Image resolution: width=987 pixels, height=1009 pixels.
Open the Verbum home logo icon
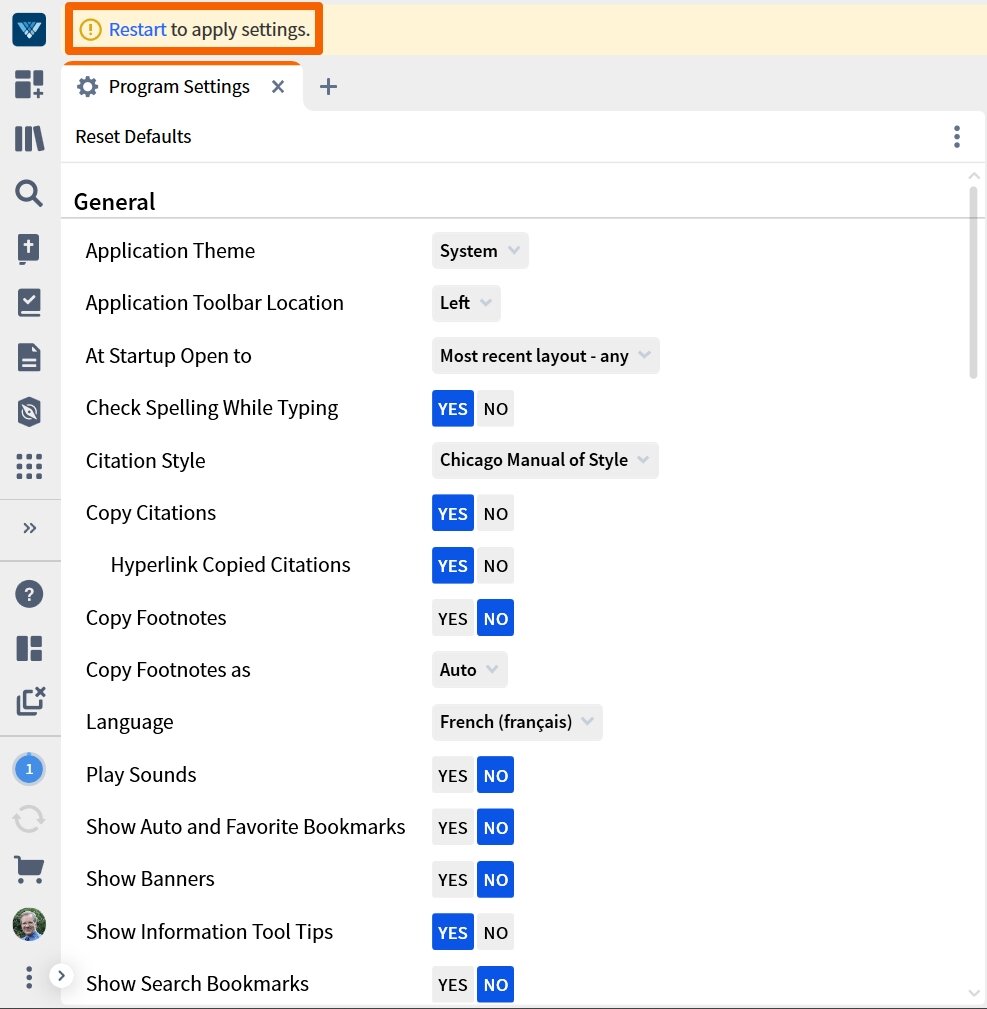coord(29,29)
